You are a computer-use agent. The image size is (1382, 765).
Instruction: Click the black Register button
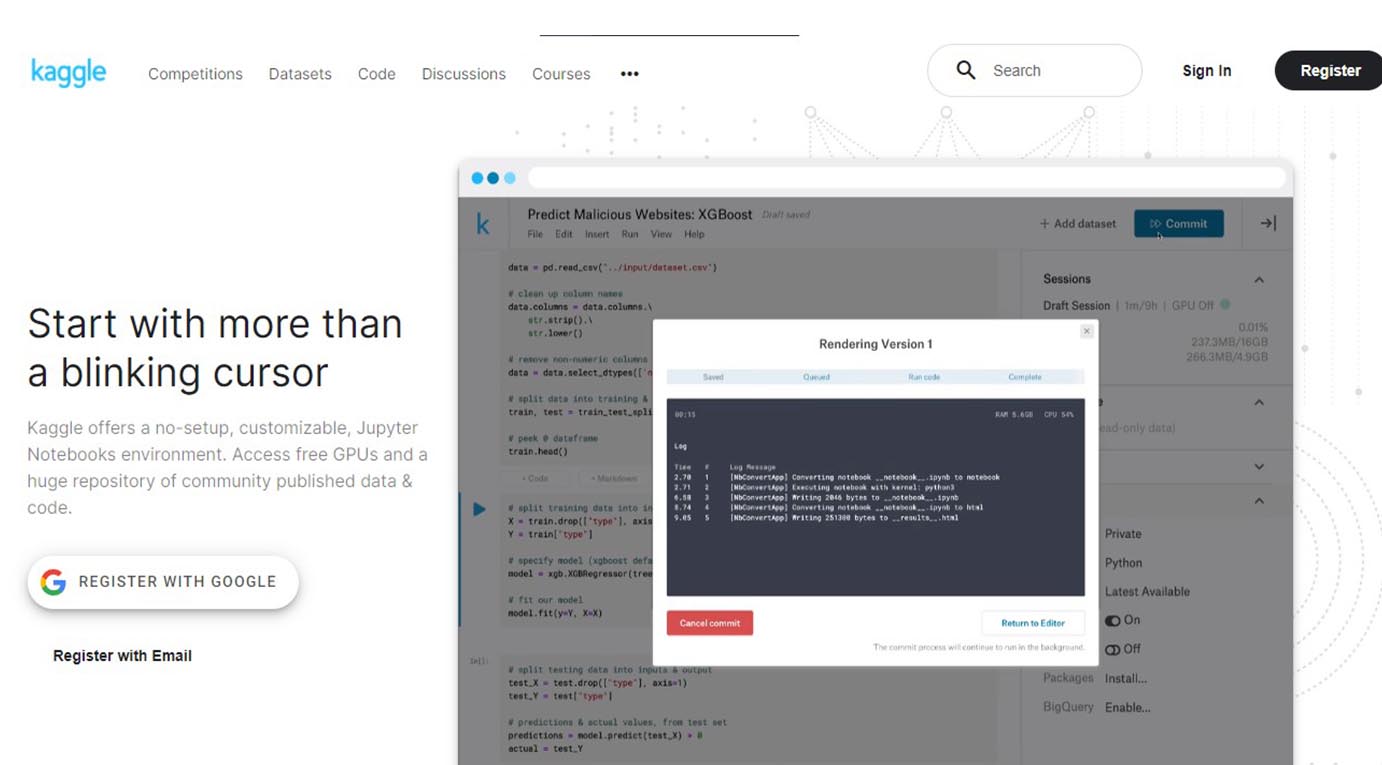tap(1330, 71)
